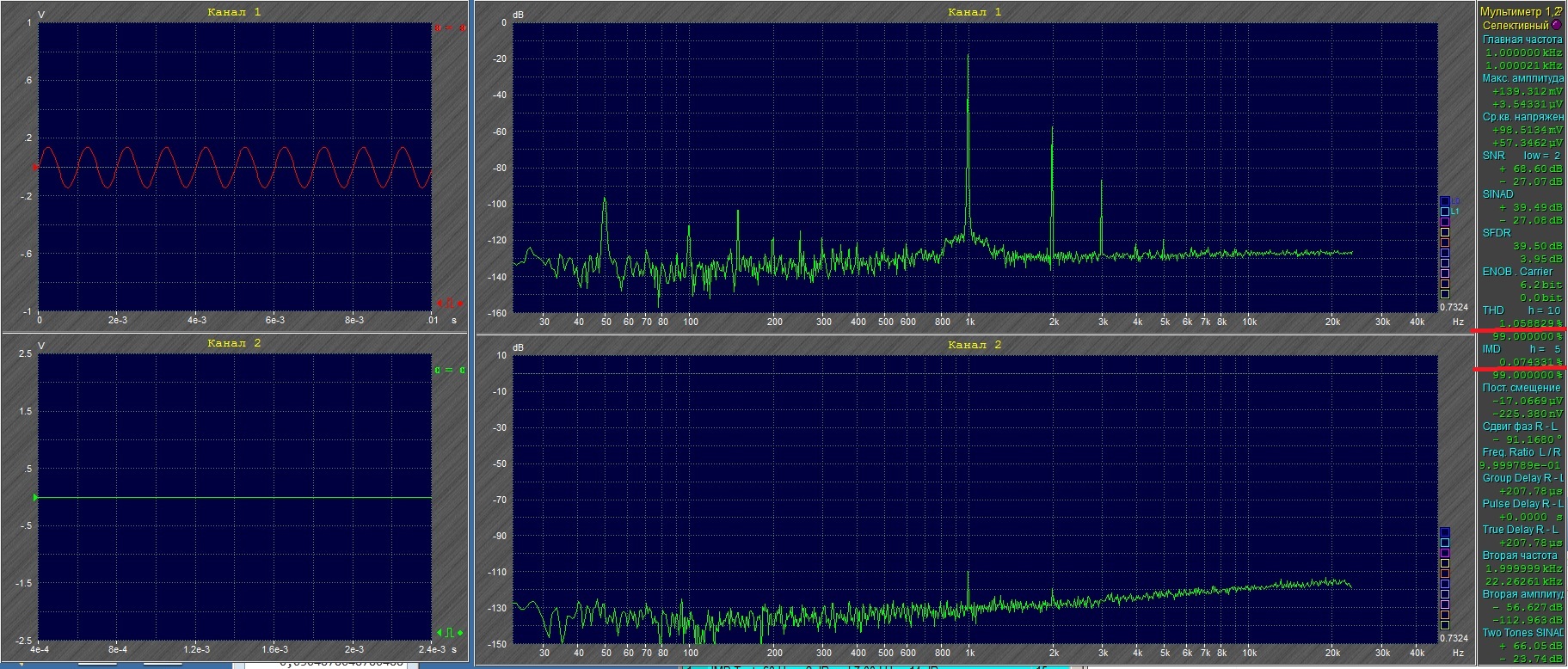The width and height of the screenshot is (1568, 669).
Task: Click the 0.7324 readout in Канал 1 spectrum
Action: click(1454, 307)
